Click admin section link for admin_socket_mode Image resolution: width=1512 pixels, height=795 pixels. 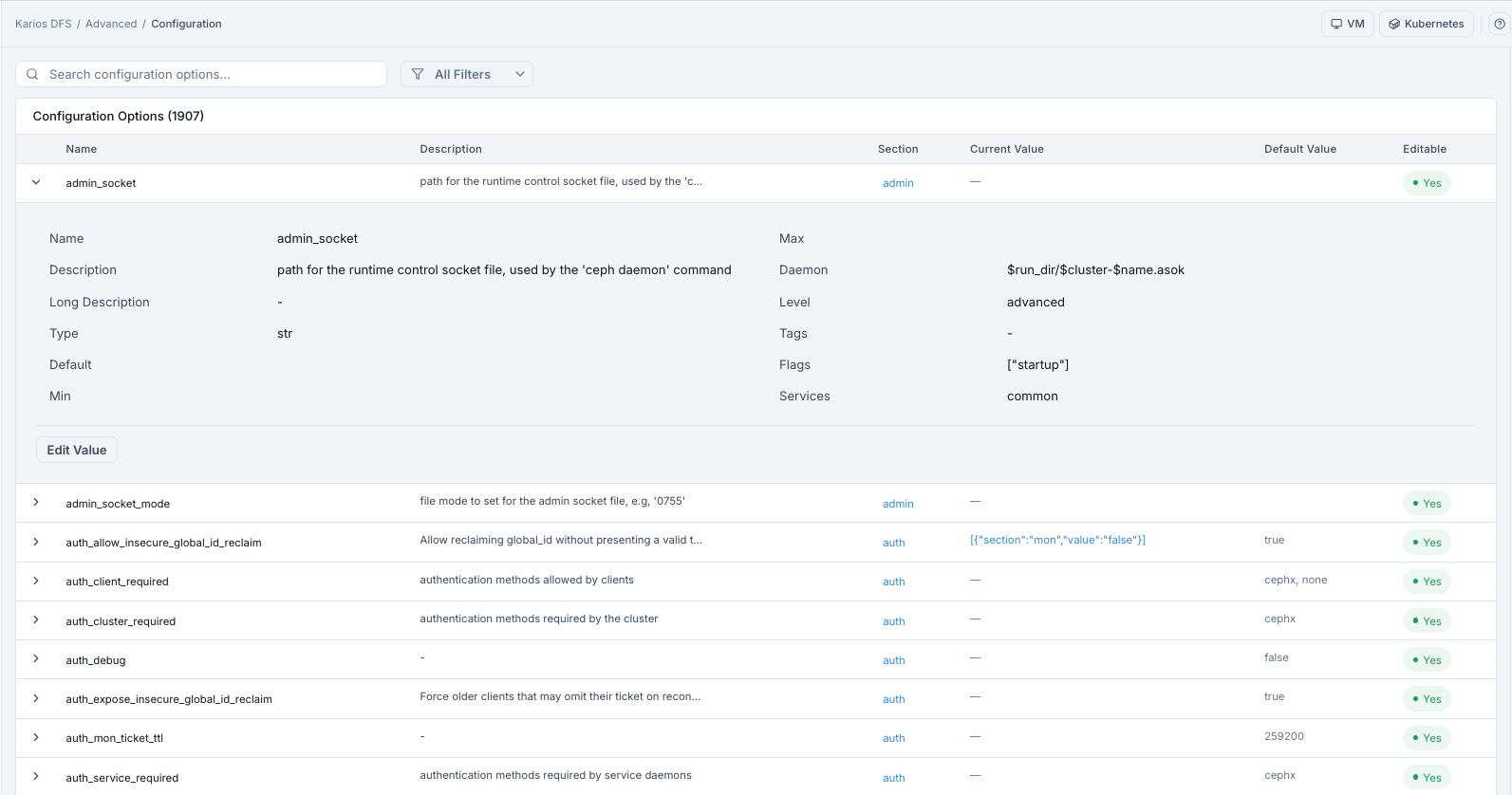click(x=898, y=504)
